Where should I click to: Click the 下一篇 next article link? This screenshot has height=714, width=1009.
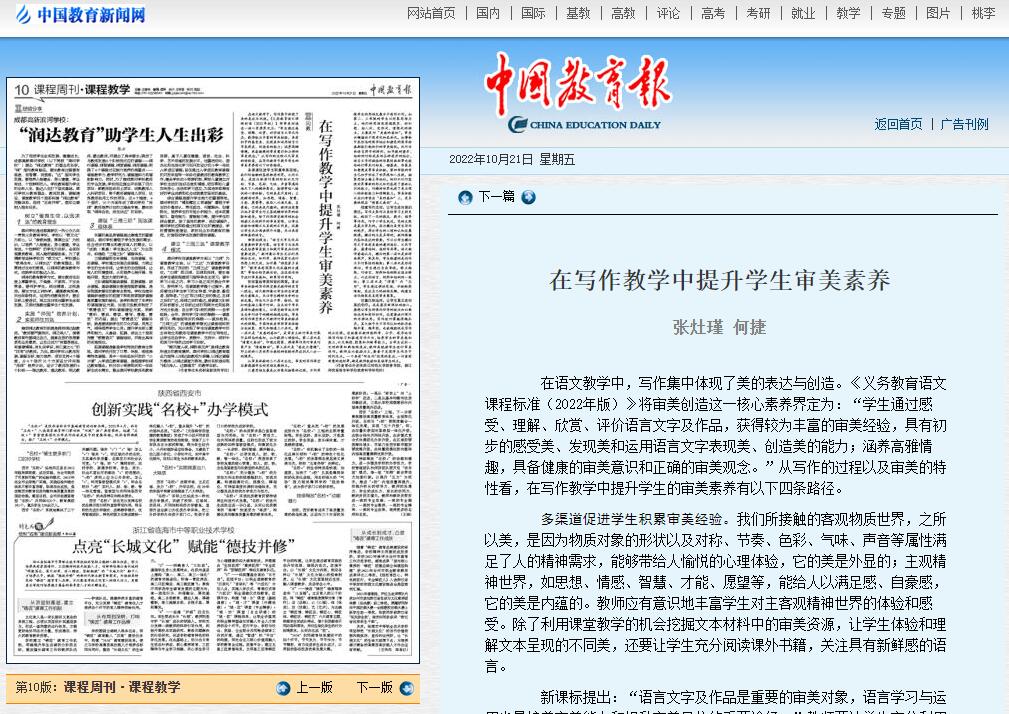coord(496,197)
